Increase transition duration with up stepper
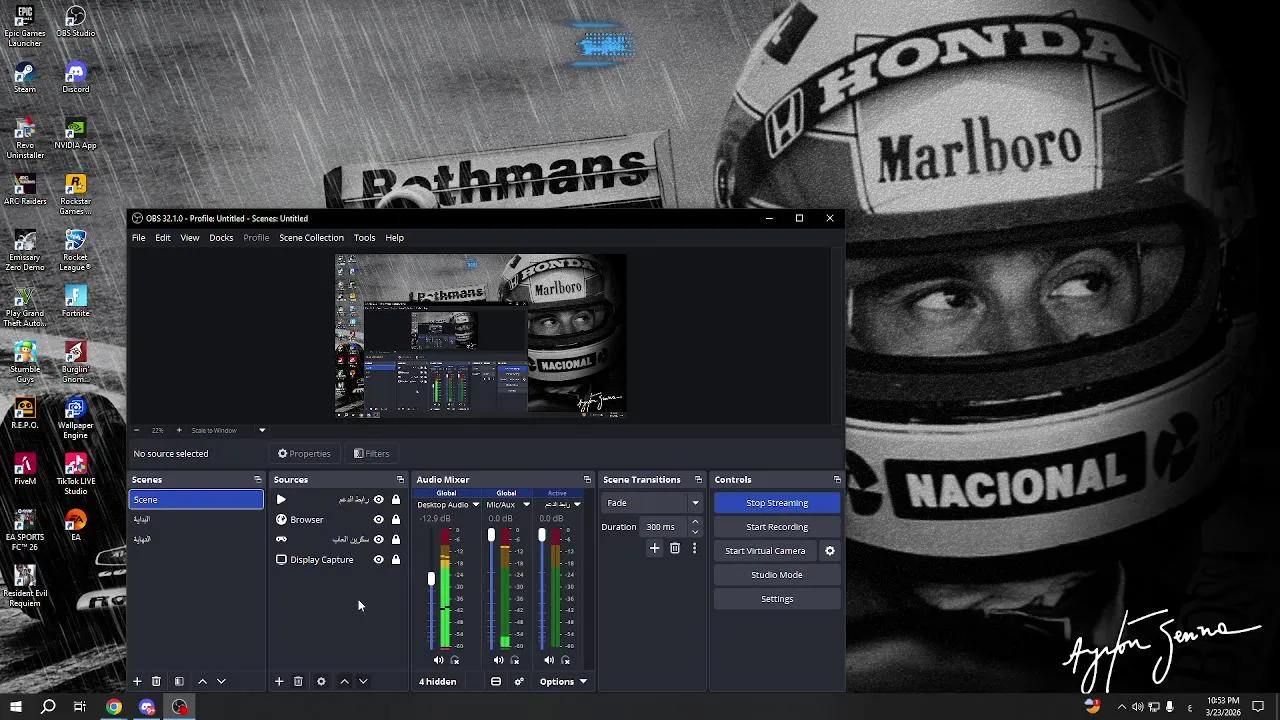The width and height of the screenshot is (1280, 720). (x=695, y=522)
